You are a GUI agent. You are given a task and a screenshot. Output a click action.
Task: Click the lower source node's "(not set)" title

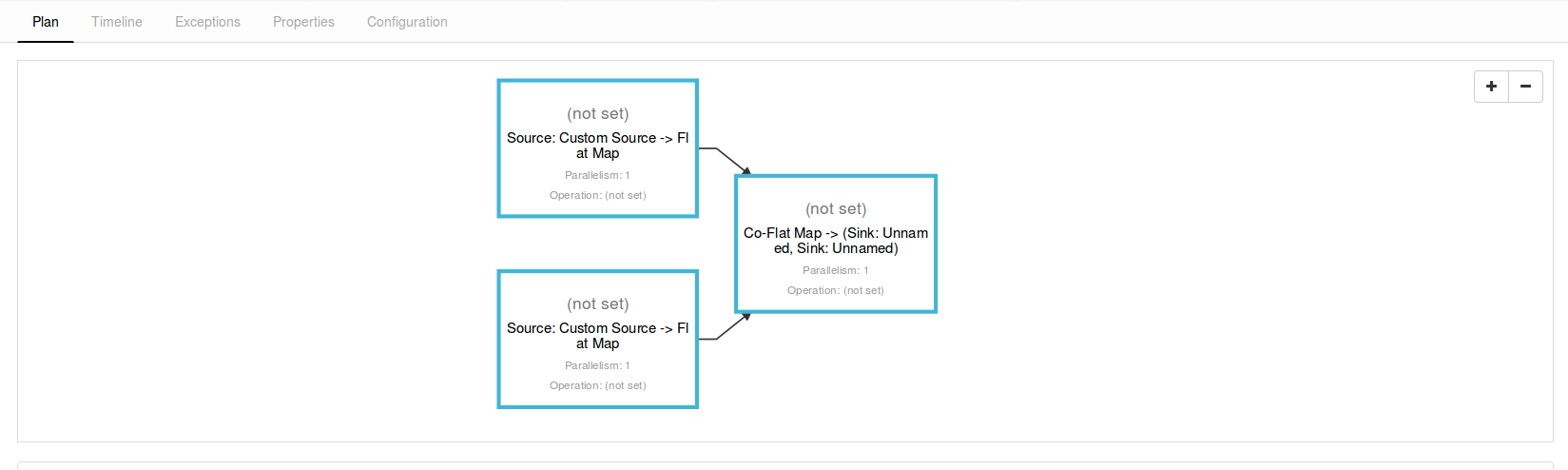pyautogui.click(x=597, y=304)
